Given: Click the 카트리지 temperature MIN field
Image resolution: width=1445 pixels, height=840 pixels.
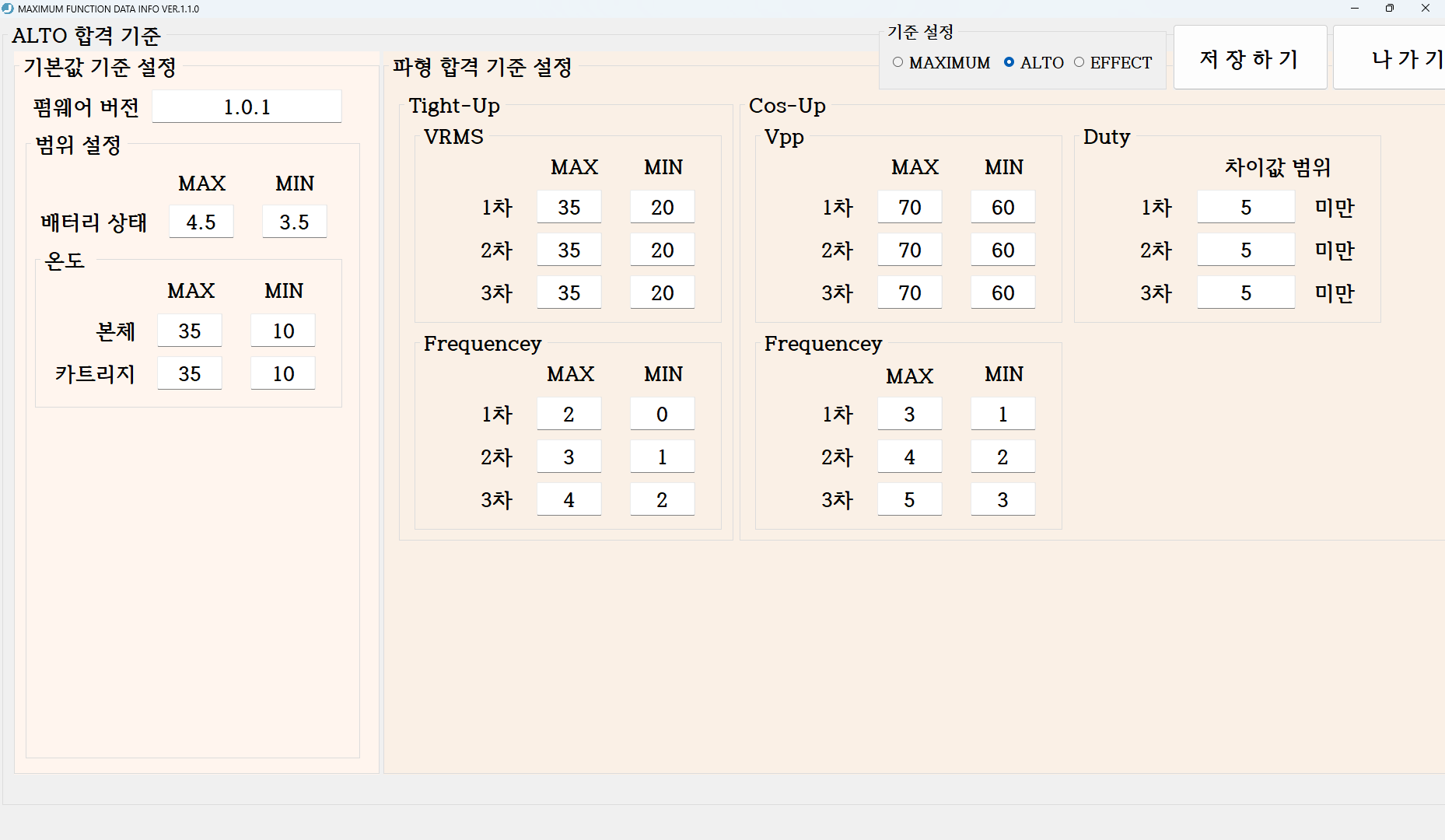Looking at the screenshot, I should [283, 374].
